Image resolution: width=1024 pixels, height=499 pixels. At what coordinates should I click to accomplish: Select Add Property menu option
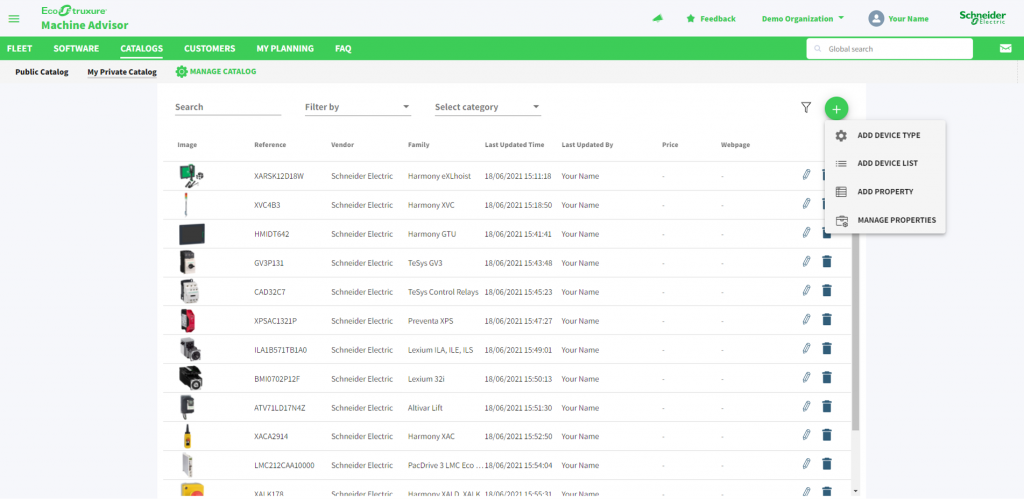[885, 192]
